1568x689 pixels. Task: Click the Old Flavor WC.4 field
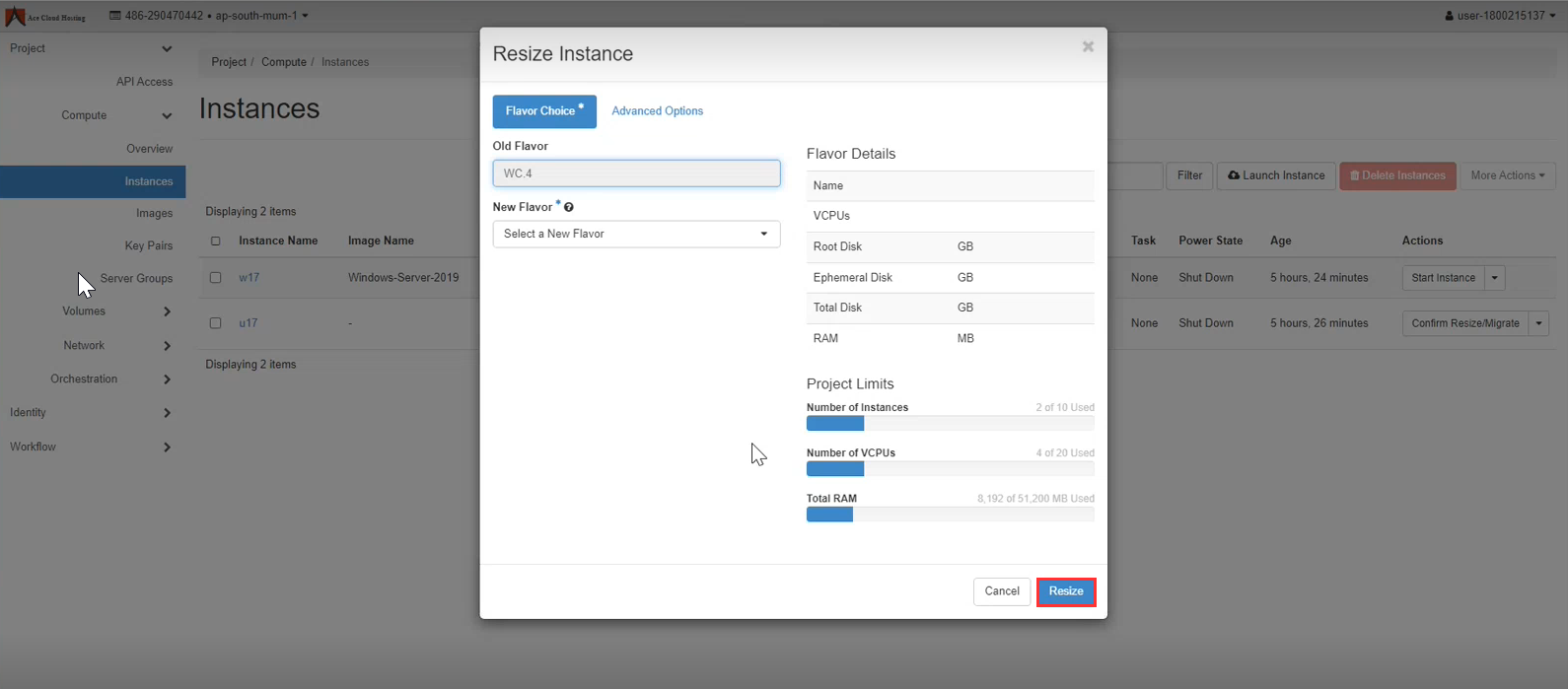click(636, 173)
